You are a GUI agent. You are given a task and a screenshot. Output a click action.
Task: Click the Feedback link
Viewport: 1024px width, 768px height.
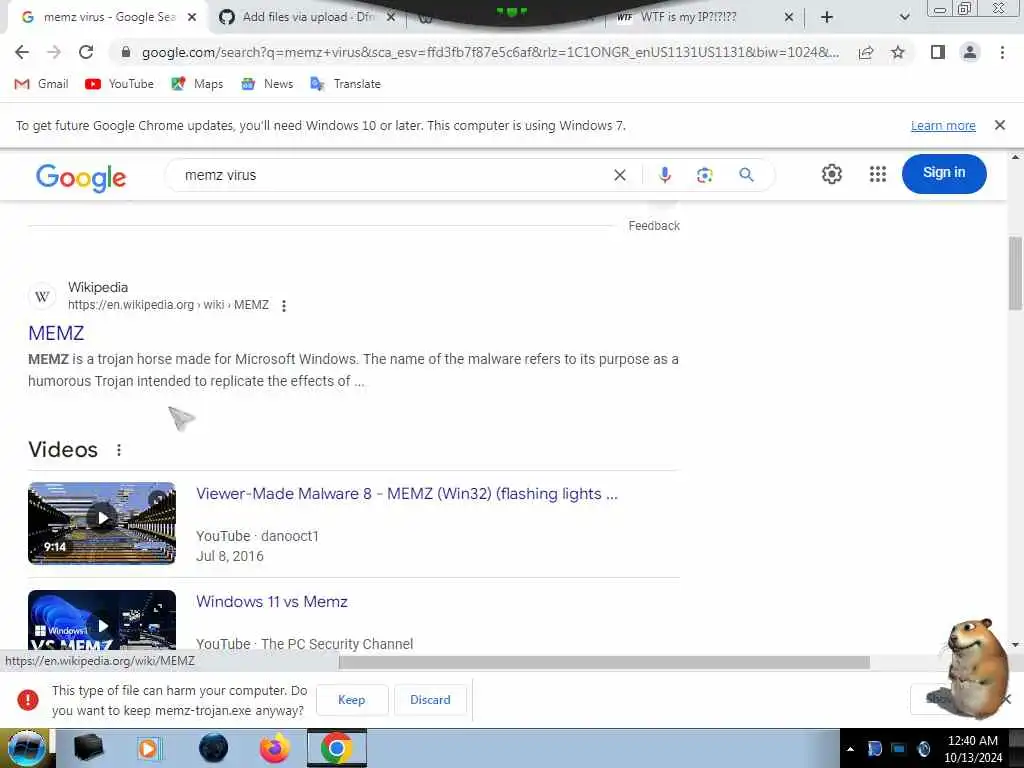tap(654, 225)
